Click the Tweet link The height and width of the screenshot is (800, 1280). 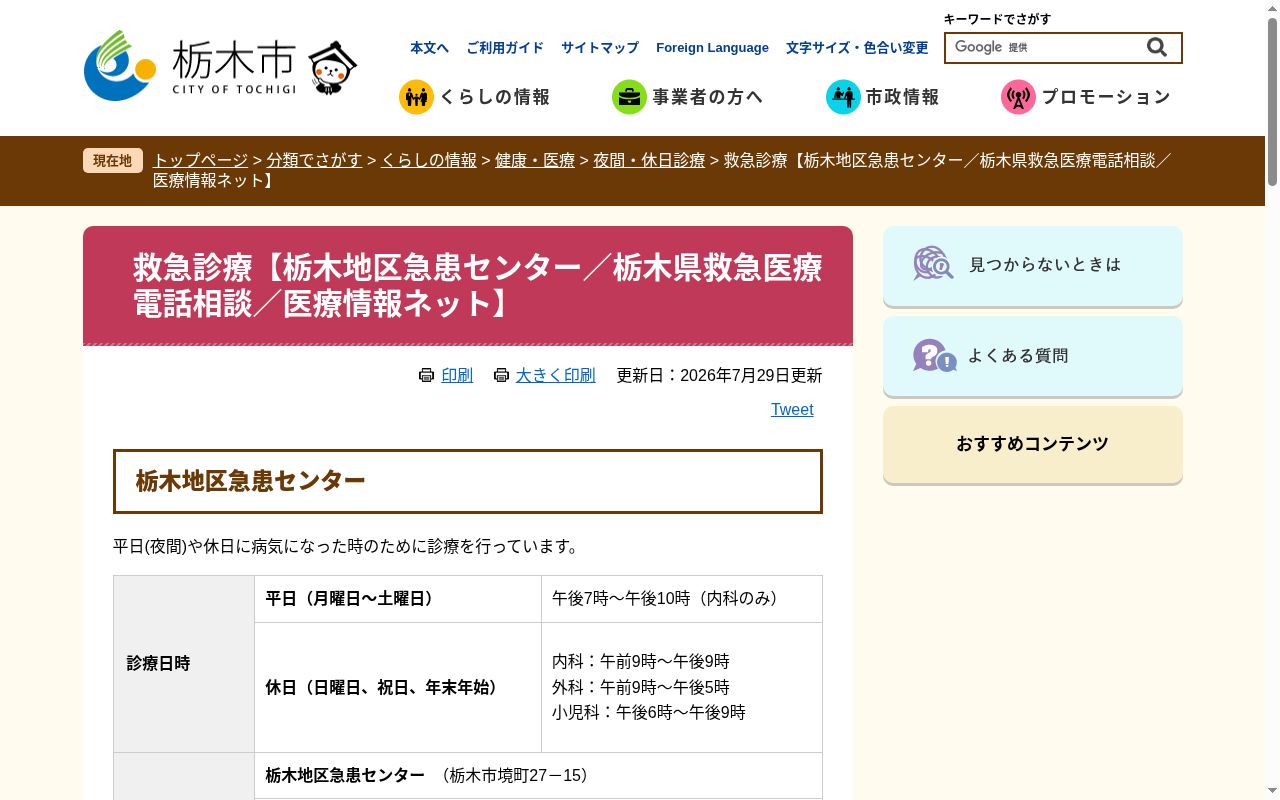click(792, 409)
